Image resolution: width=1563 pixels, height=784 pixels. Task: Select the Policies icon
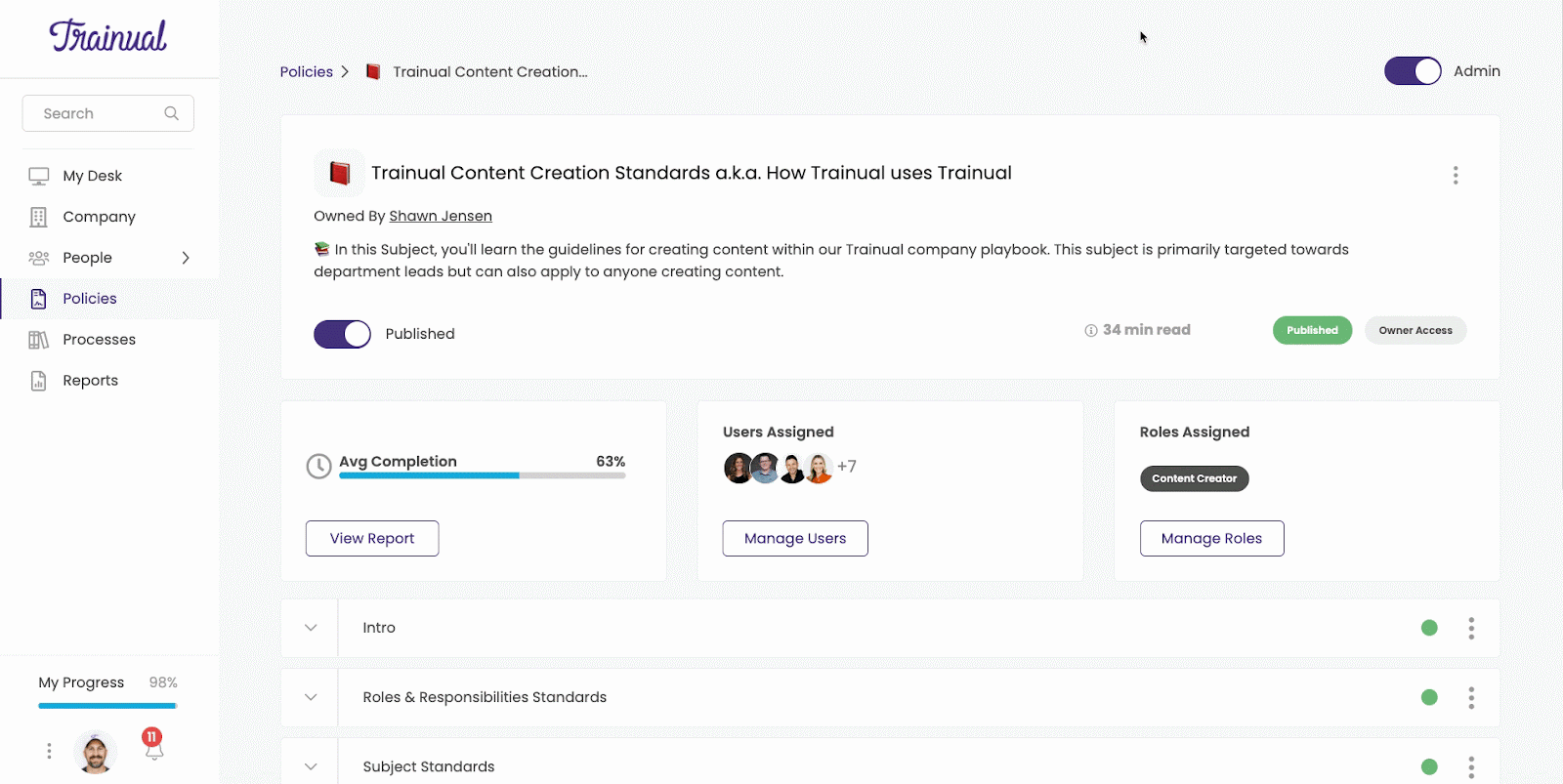(39, 298)
